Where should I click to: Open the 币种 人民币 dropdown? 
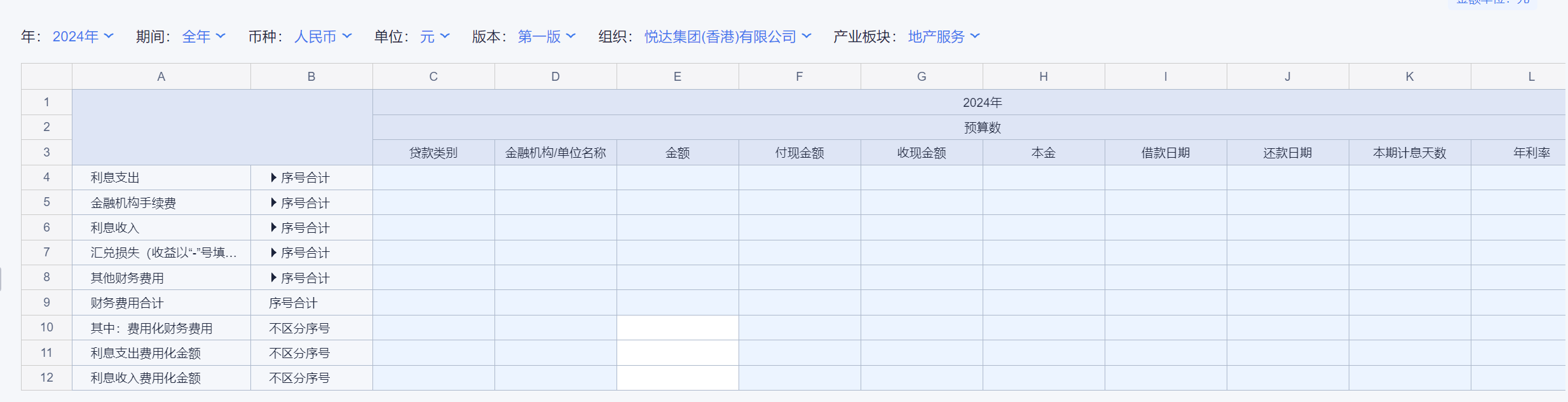pos(323,37)
